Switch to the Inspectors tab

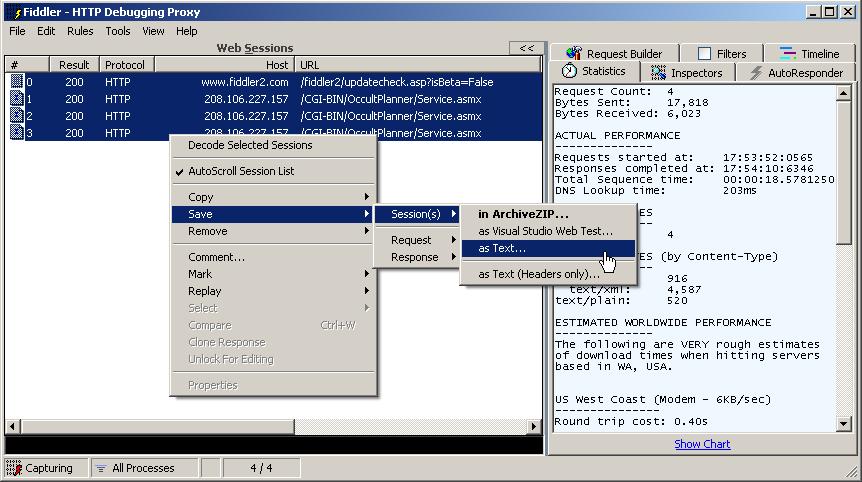(687, 73)
